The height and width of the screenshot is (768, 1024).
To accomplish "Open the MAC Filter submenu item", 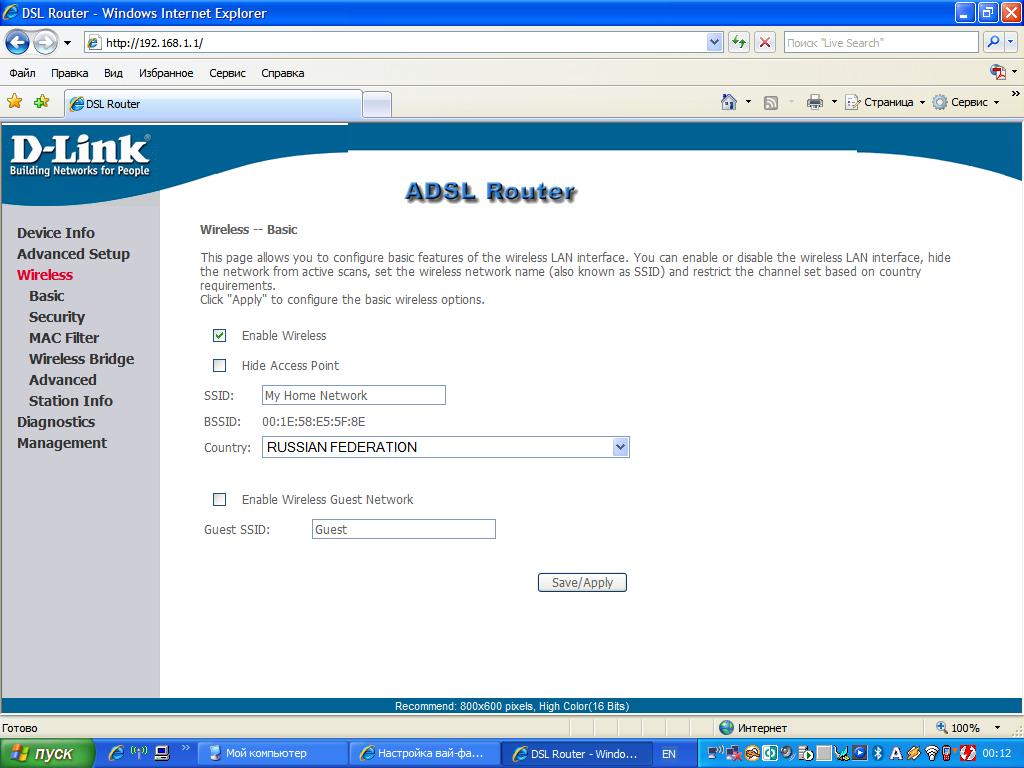I will 64,338.
